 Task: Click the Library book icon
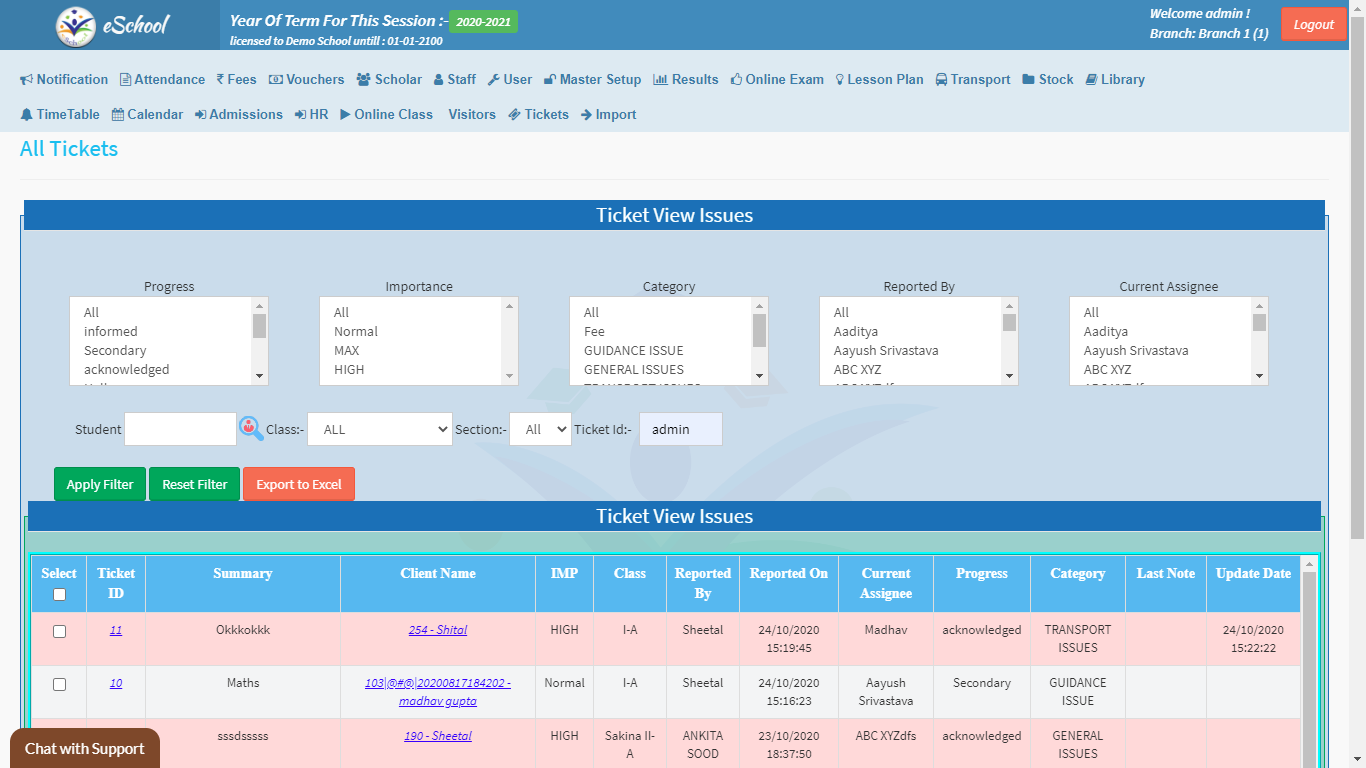click(1092, 80)
